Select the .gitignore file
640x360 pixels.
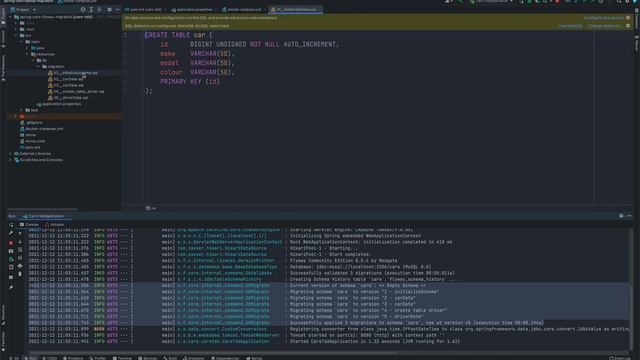(x=31, y=122)
